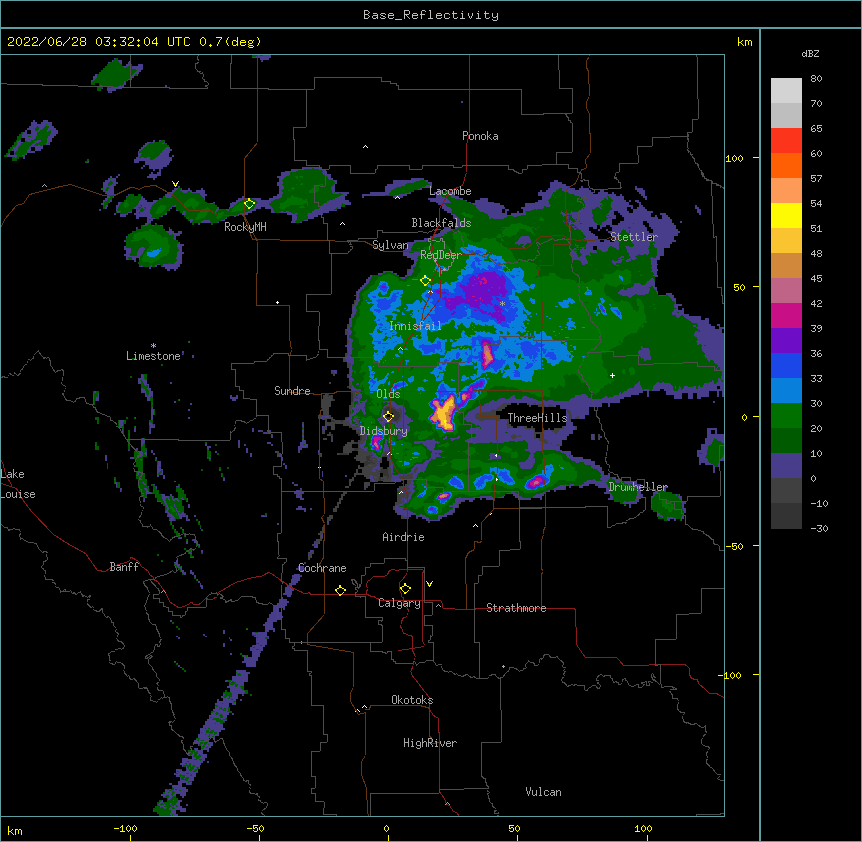The width and height of the screenshot is (862, 842).
Task: Click the km unit label at top right
Action: pyautogui.click(x=744, y=42)
